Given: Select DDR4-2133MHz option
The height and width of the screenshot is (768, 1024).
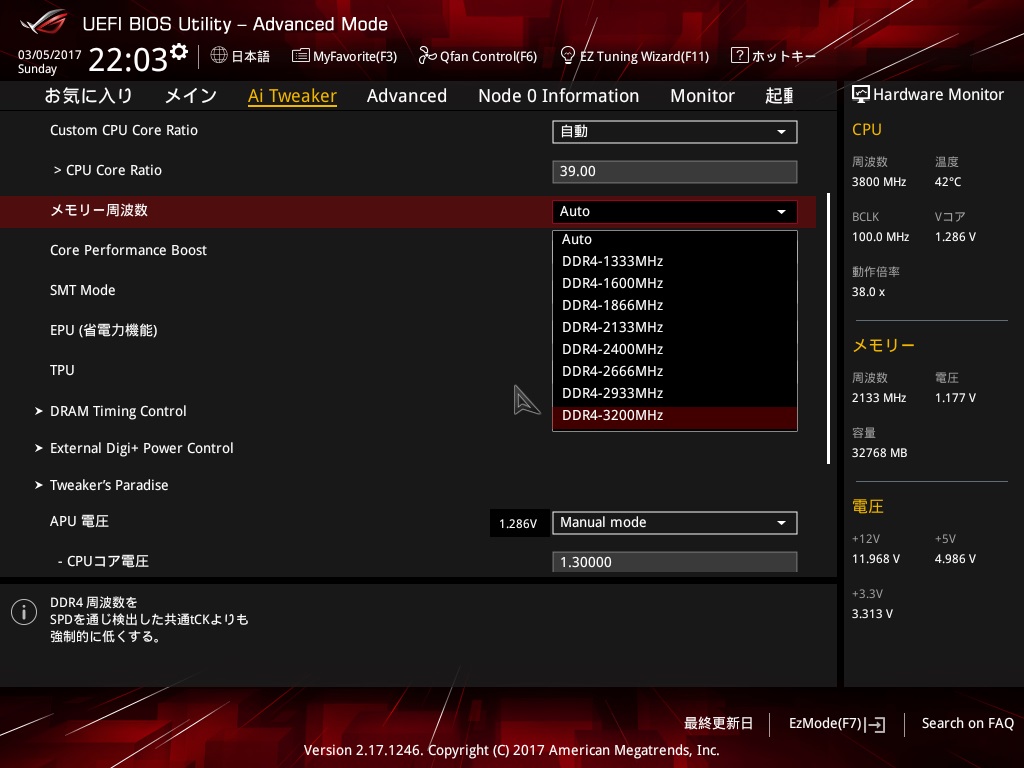Looking at the screenshot, I should 675,327.
